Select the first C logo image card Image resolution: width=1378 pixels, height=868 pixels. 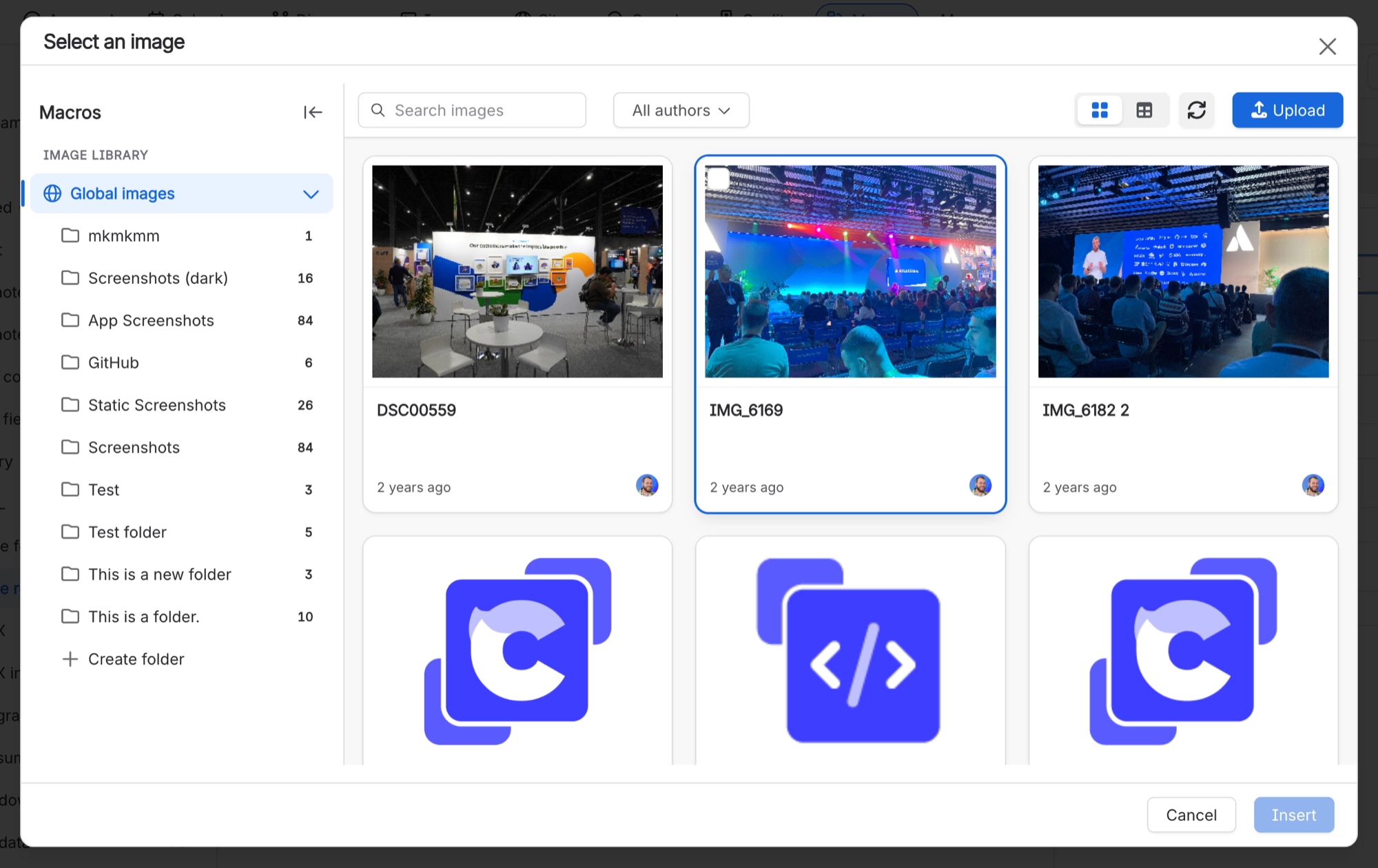(x=517, y=651)
